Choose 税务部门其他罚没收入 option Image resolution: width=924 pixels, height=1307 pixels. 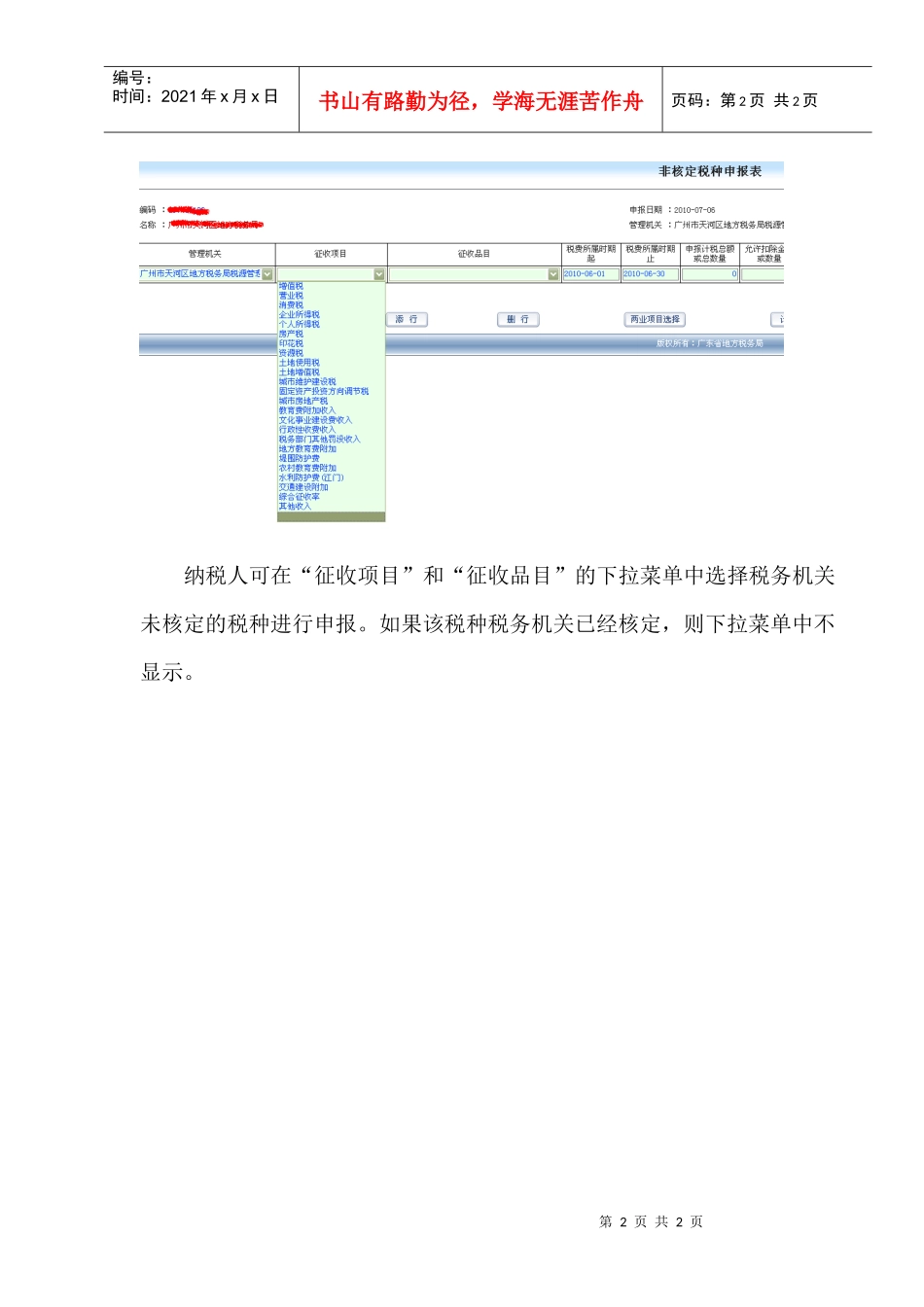click(x=320, y=440)
